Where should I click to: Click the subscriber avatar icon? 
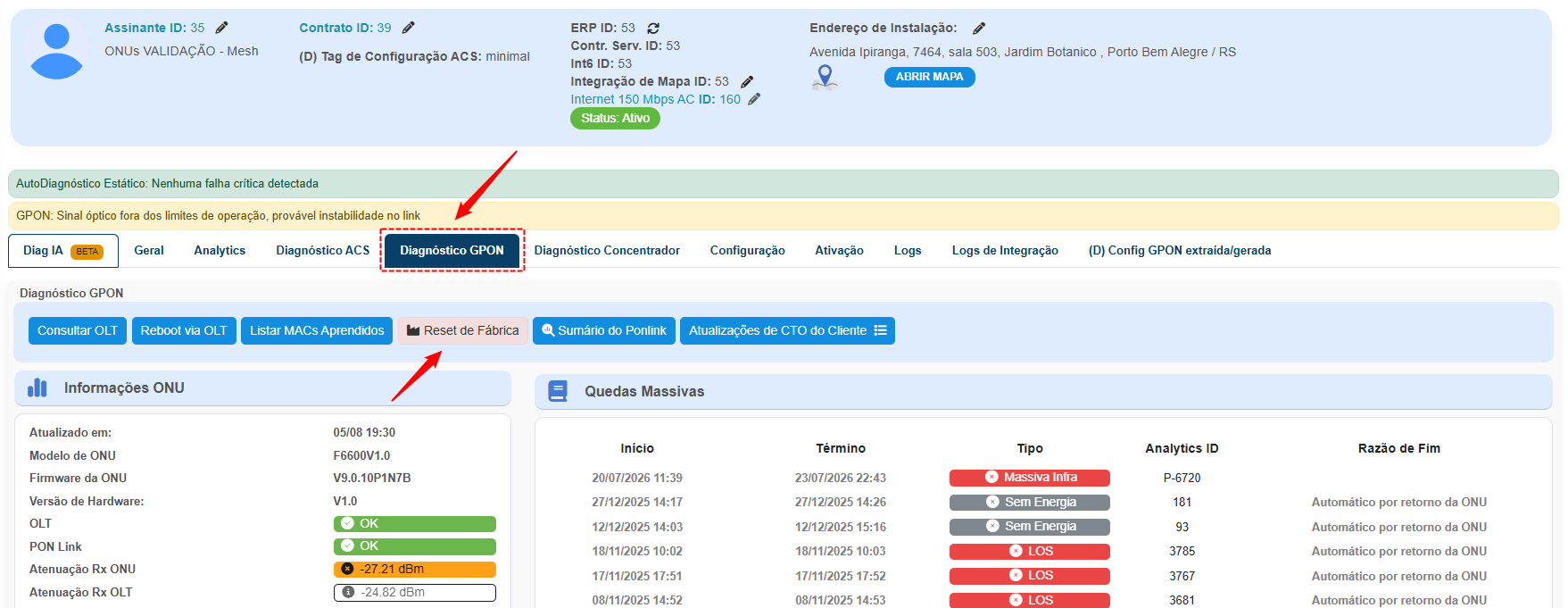point(57,51)
